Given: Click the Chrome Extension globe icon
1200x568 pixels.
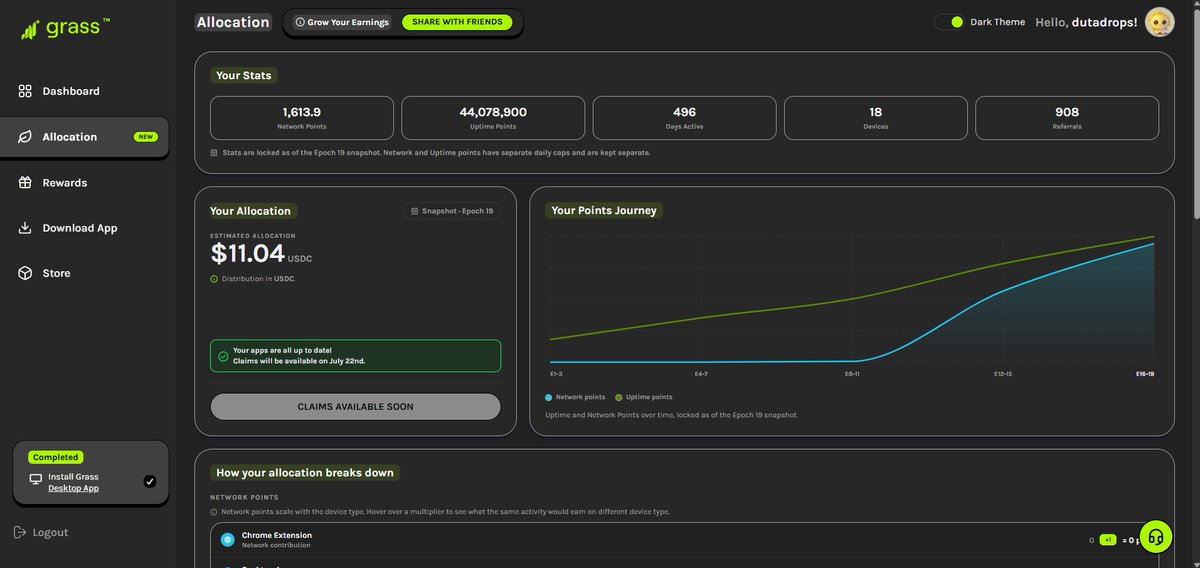Looking at the screenshot, I should pos(228,540).
